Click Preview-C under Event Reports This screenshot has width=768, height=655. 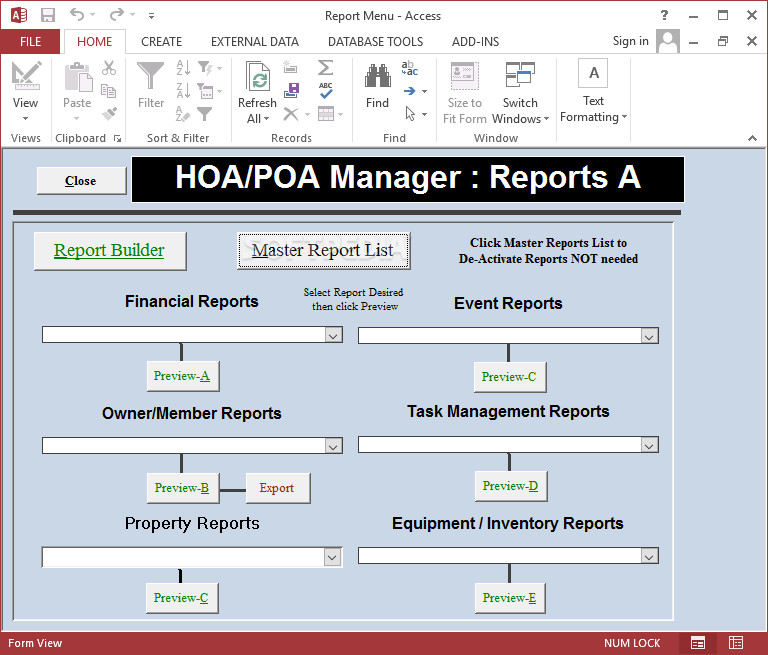pos(509,377)
